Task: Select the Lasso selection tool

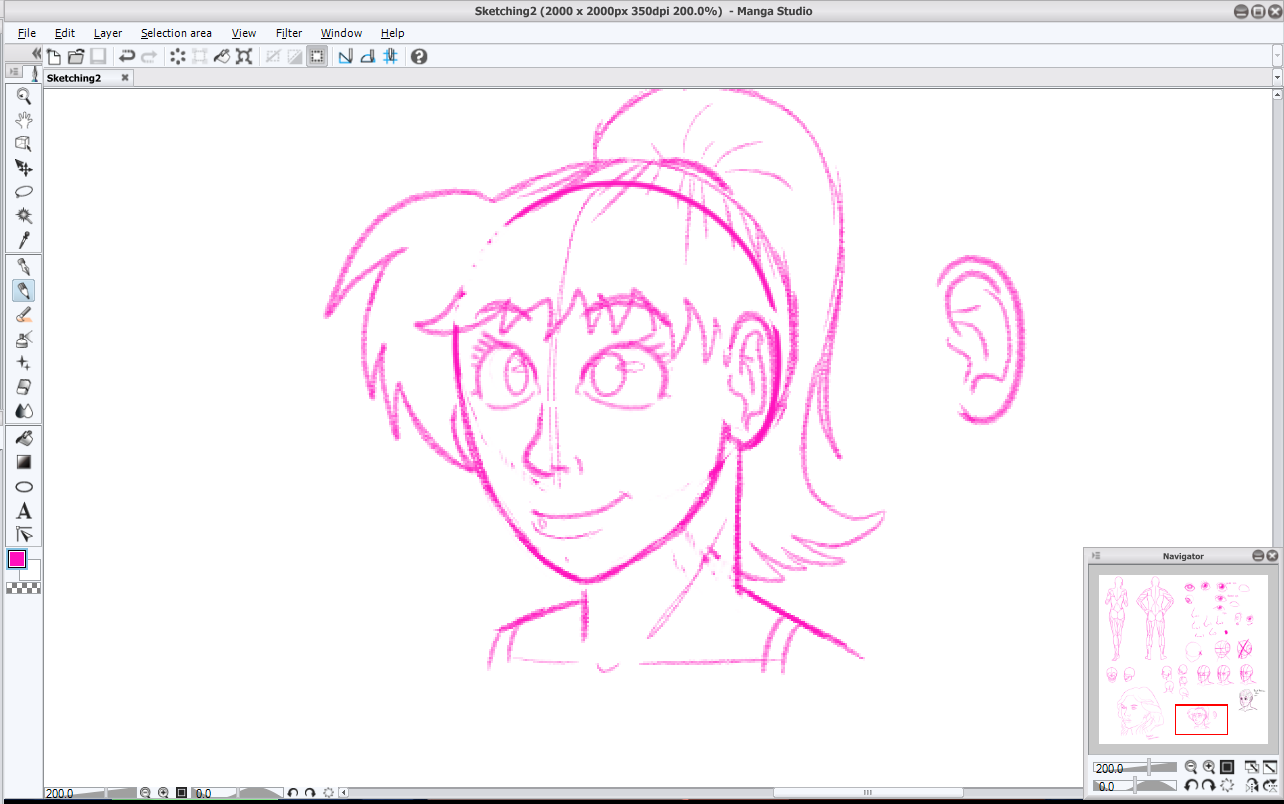Action: 24,191
